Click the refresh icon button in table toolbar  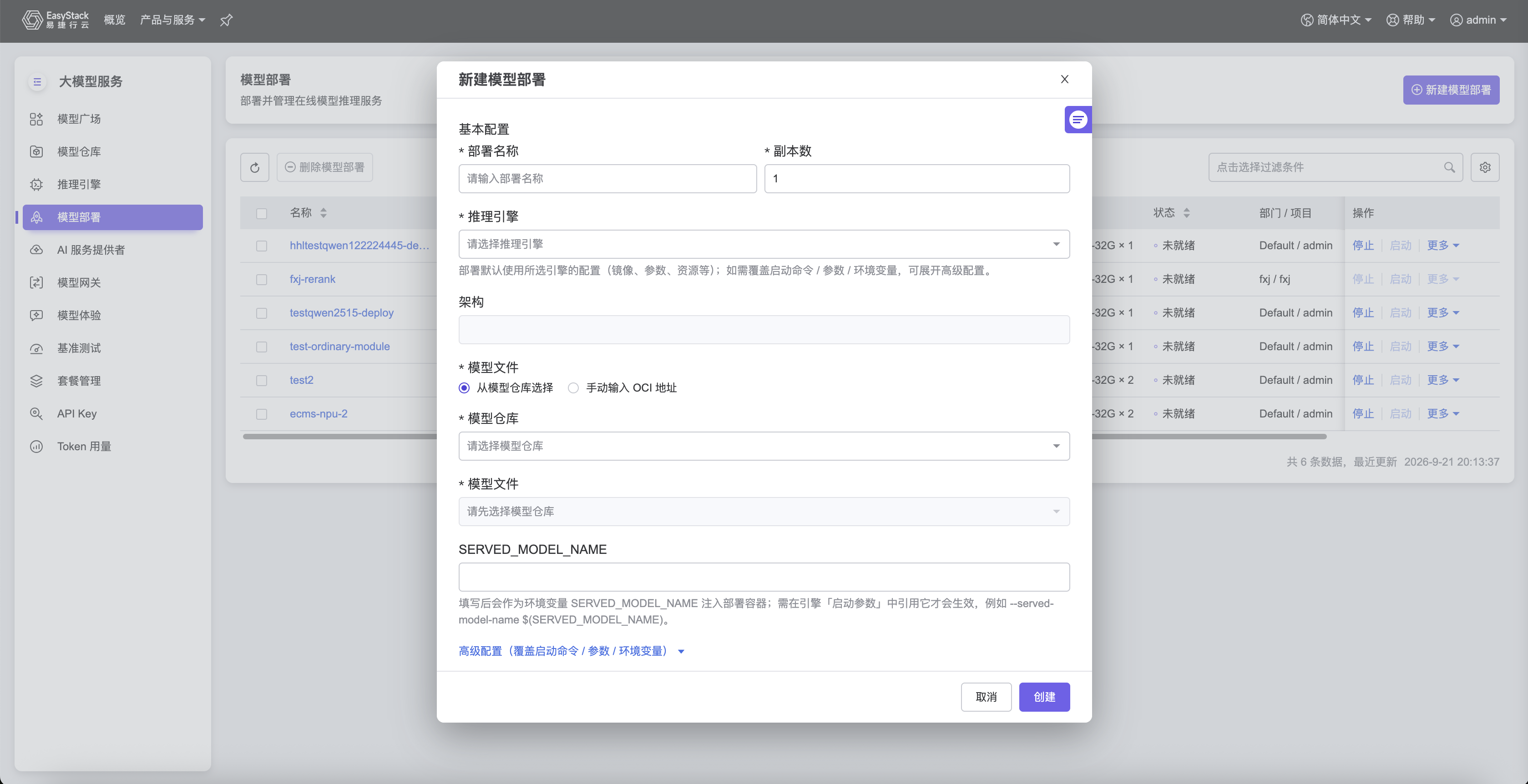tap(254, 168)
